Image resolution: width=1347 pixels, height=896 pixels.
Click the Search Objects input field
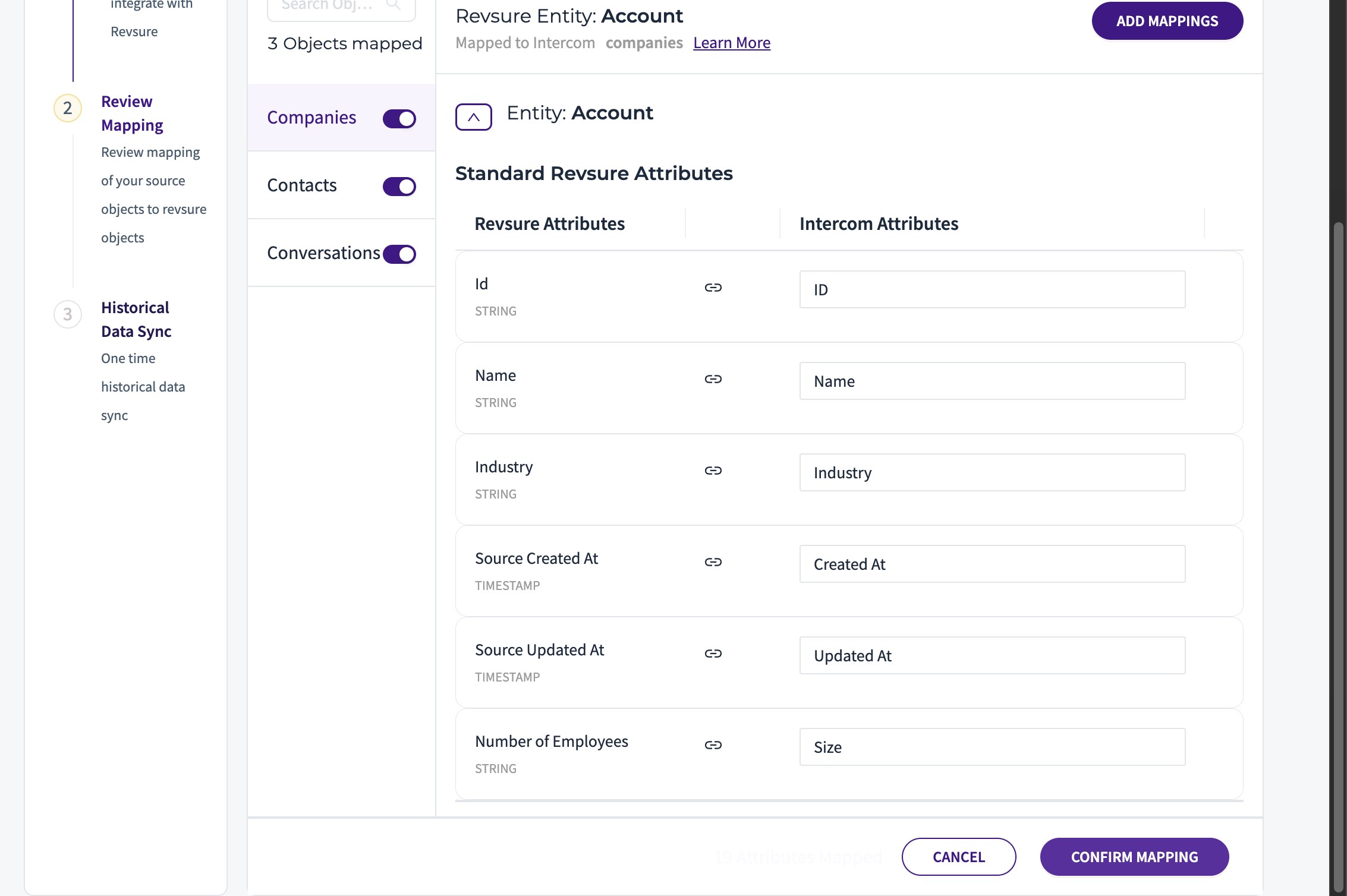[x=327, y=6]
